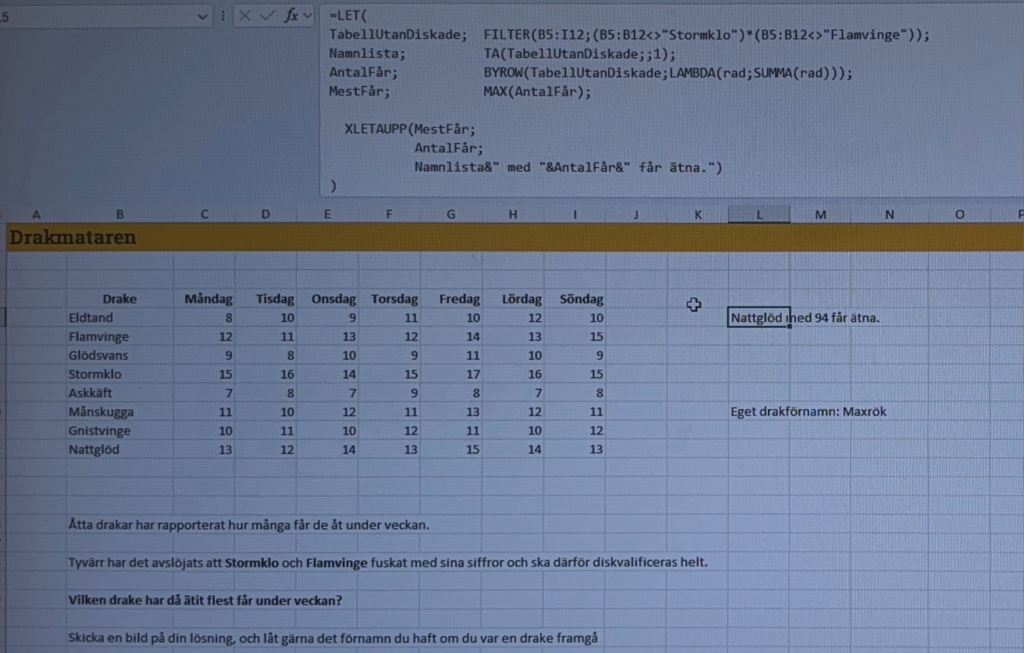Click Gnistvinge's Söndag value 12
Image resolution: width=1024 pixels, height=653 pixels.
coord(575,431)
